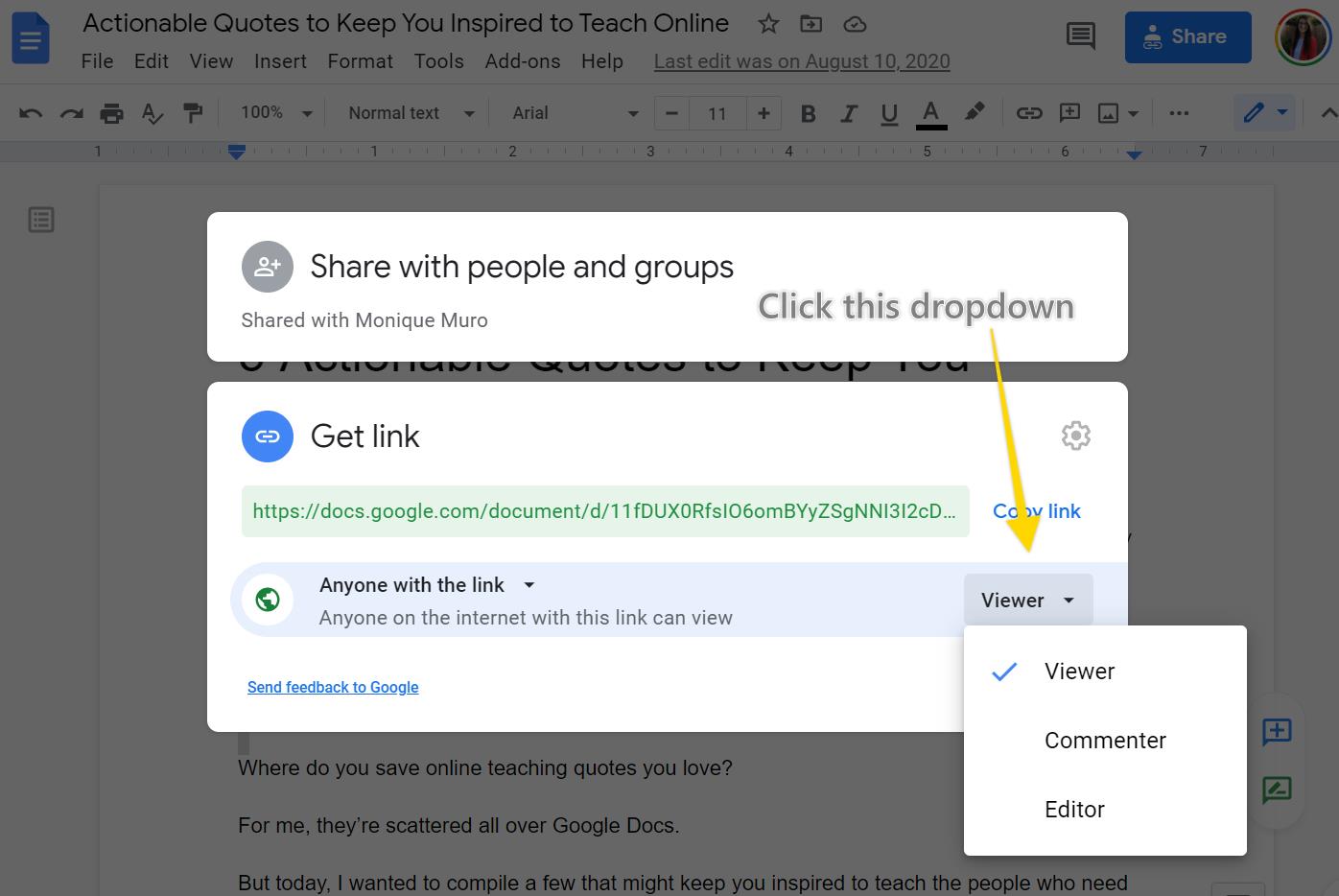Expand the Anyone with the link dropdown

[x=427, y=585]
